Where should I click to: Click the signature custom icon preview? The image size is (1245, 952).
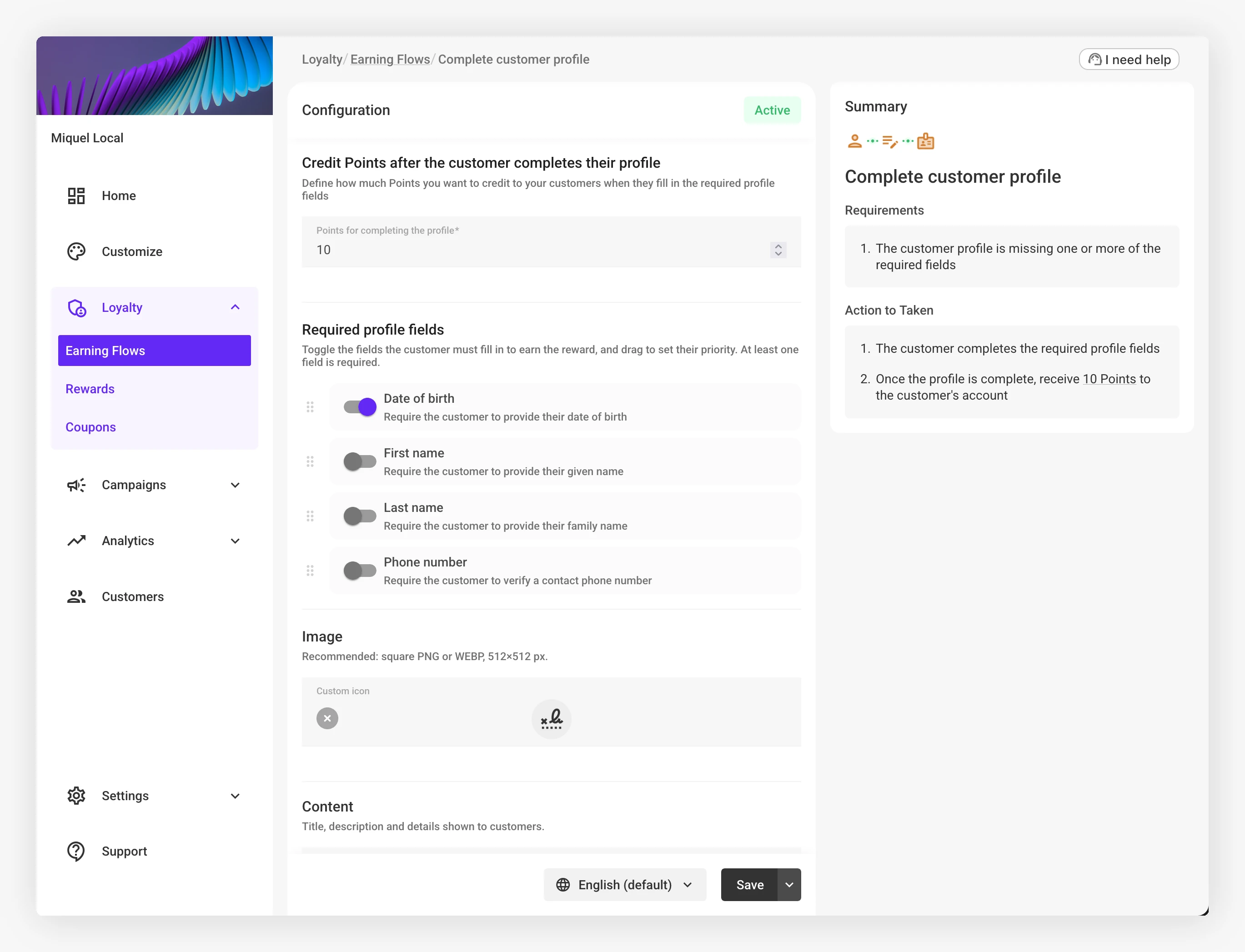pyautogui.click(x=551, y=718)
